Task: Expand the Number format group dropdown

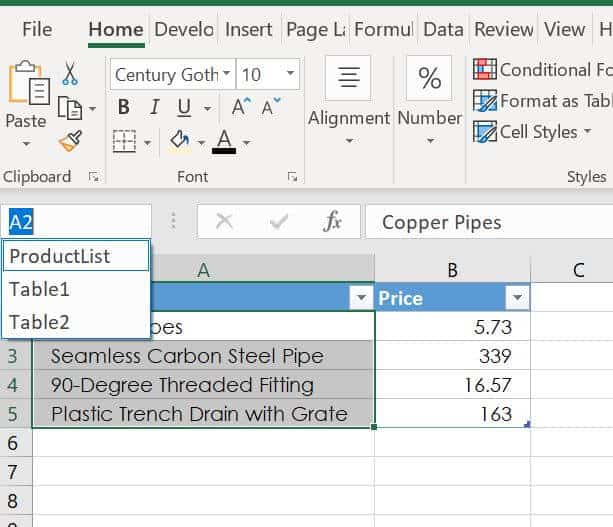Action: (429, 140)
